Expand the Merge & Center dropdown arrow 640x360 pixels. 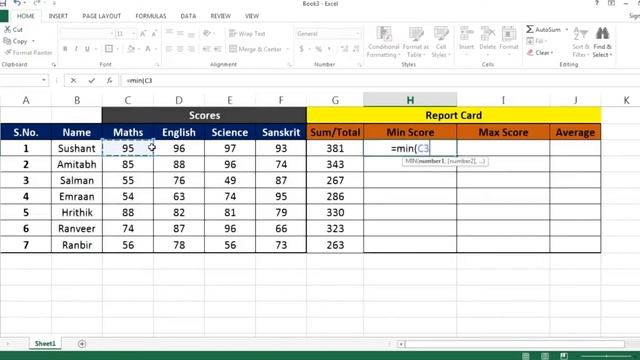tap(287, 49)
